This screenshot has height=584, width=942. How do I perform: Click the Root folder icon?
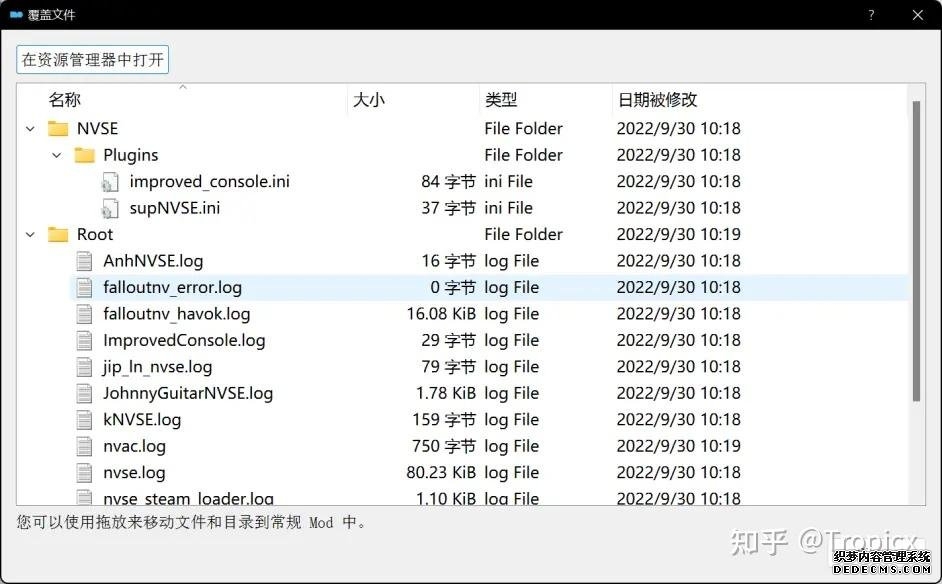pos(58,235)
